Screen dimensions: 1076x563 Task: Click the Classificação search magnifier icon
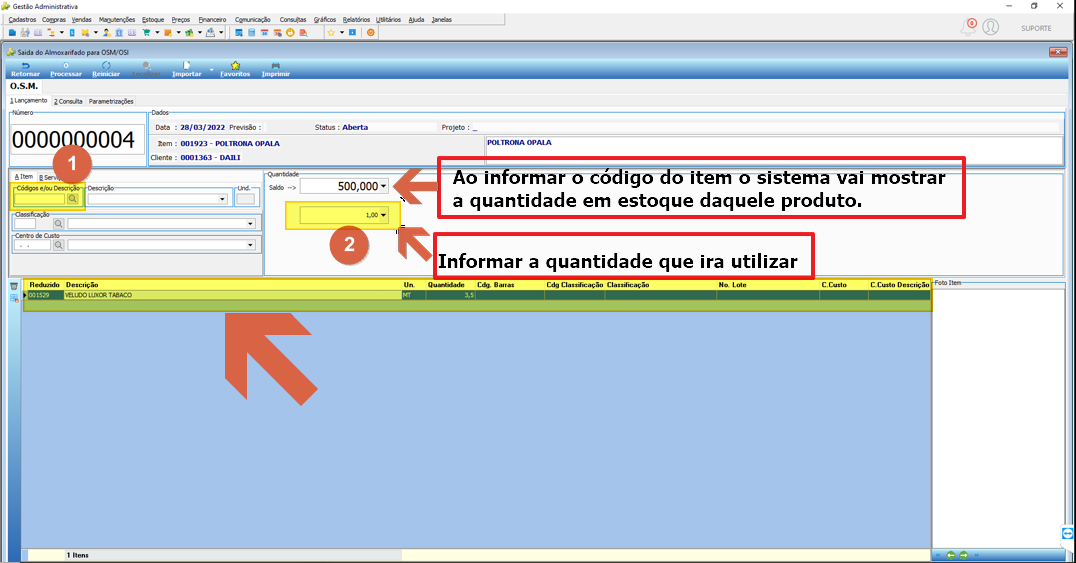[x=58, y=224]
